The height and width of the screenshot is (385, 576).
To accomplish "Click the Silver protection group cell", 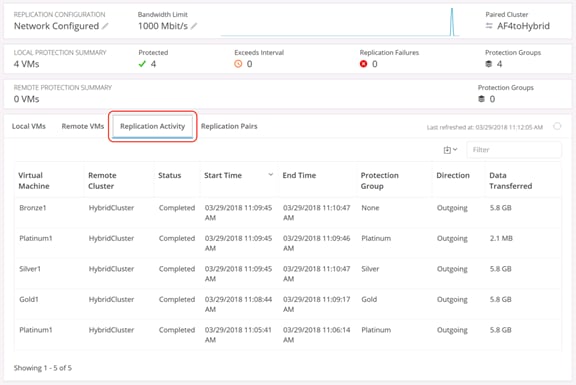I will [x=370, y=269].
